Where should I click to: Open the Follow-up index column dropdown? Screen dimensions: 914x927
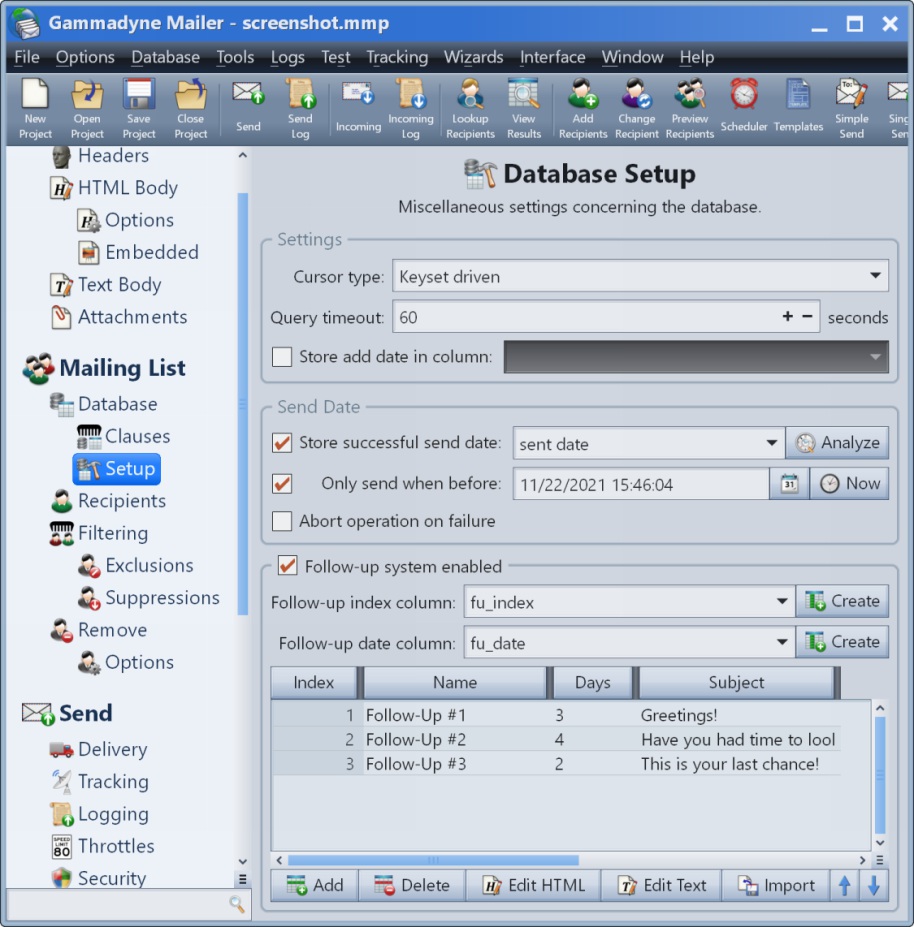click(630, 602)
